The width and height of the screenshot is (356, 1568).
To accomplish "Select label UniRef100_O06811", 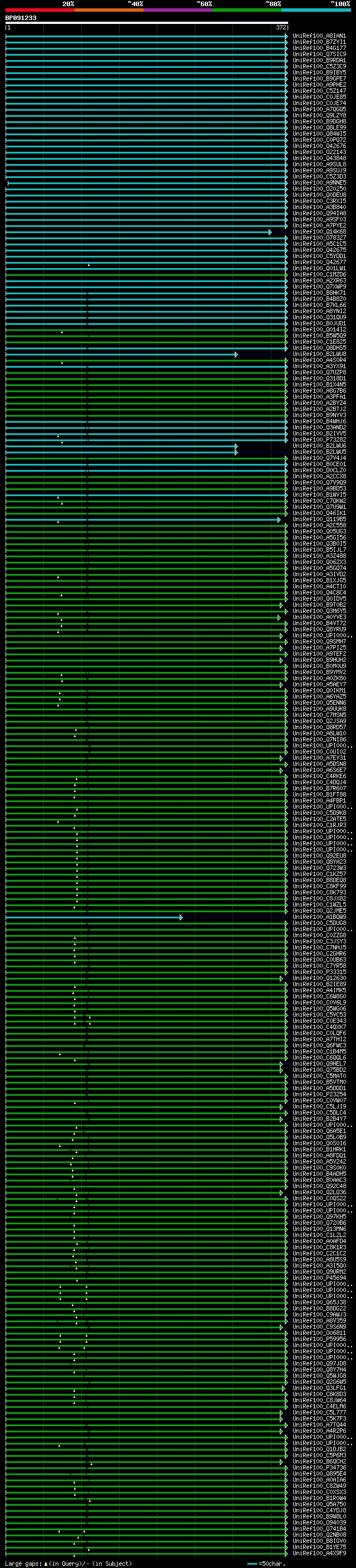I will coord(319,1332).
